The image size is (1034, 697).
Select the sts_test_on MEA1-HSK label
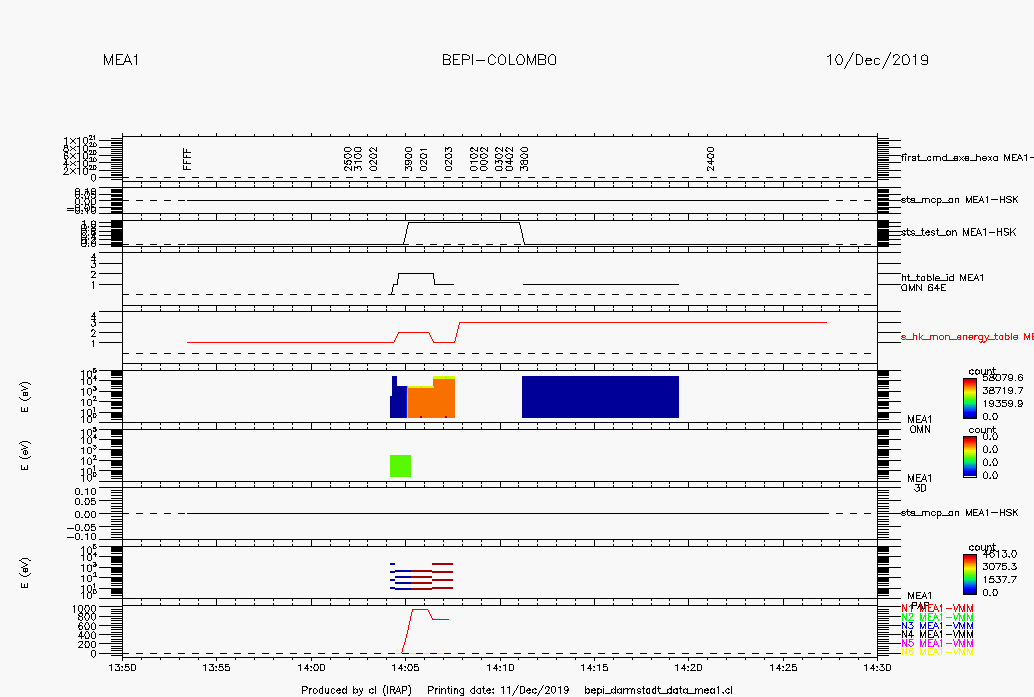pyautogui.click(x=958, y=232)
